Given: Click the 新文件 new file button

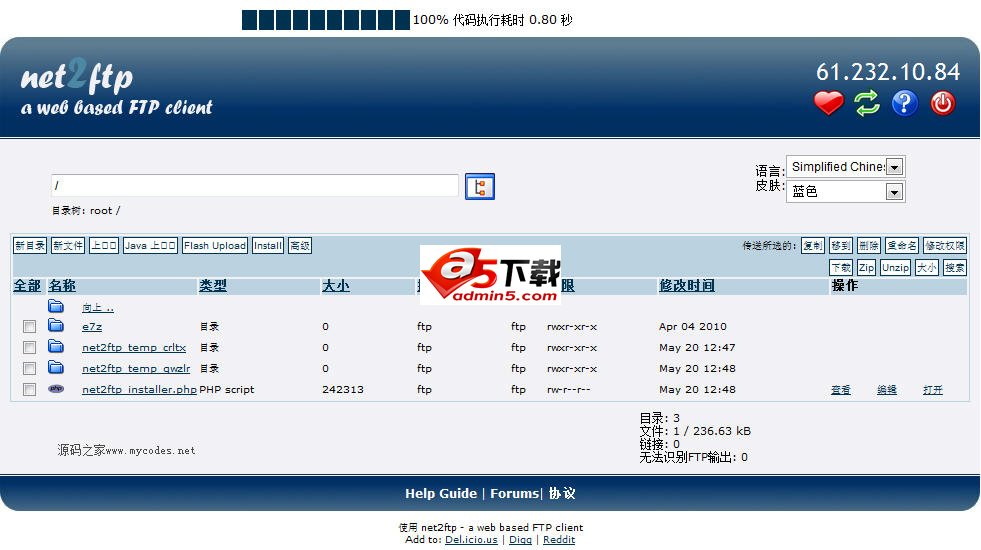Looking at the screenshot, I should (x=68, y=246).
